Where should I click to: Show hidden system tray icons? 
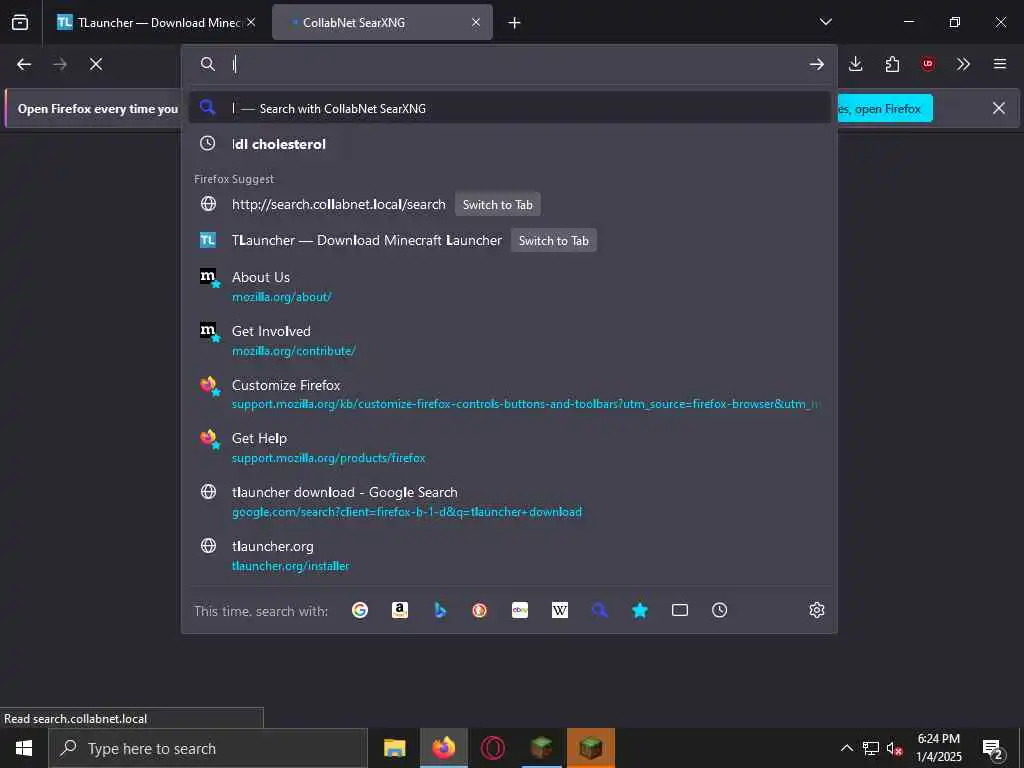[846, 748]
